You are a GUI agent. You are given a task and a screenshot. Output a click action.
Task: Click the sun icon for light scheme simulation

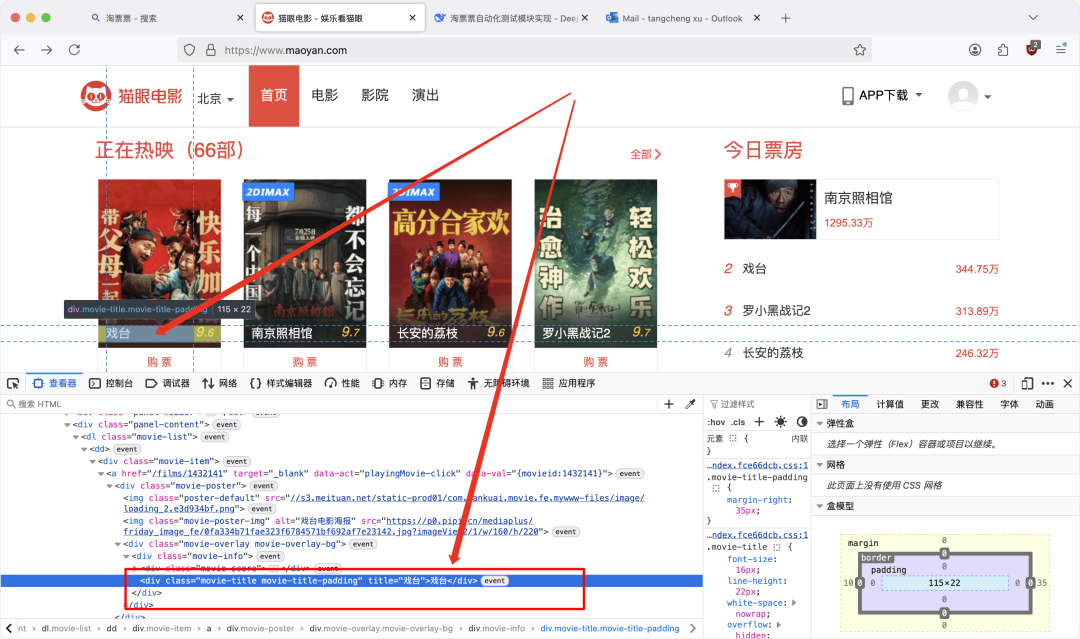click(781, 421)
